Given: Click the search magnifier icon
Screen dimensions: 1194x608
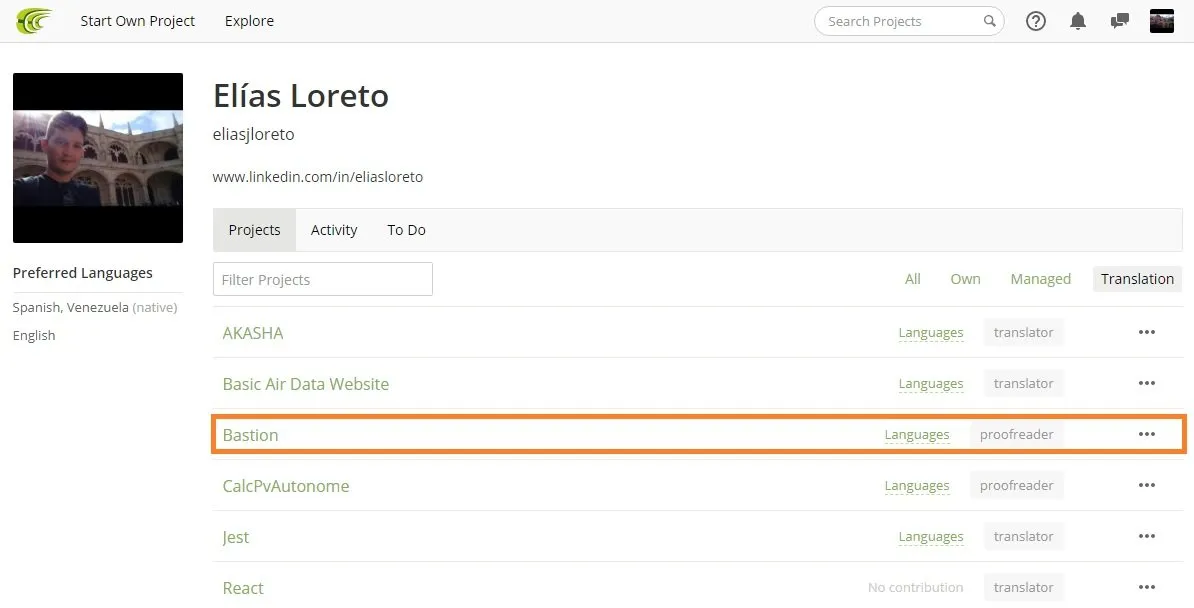Looking at the screenshot, I should pyautogui.click(x=989, y=21).
